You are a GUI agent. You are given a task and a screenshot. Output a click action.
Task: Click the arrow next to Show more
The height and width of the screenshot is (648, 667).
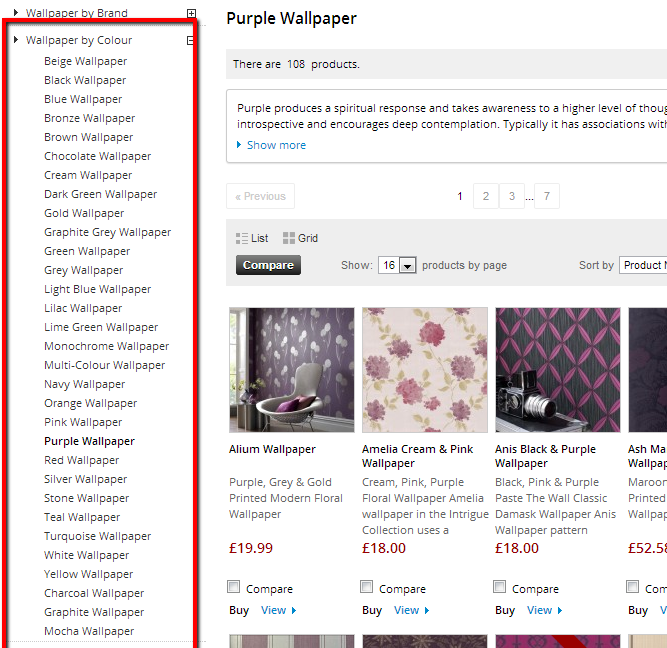(239, 145)
